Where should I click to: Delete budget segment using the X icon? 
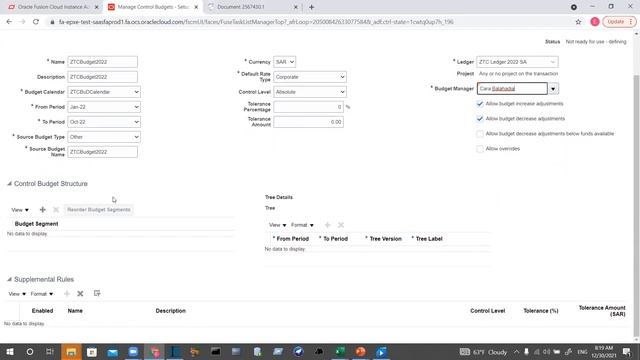click(56, 209)
